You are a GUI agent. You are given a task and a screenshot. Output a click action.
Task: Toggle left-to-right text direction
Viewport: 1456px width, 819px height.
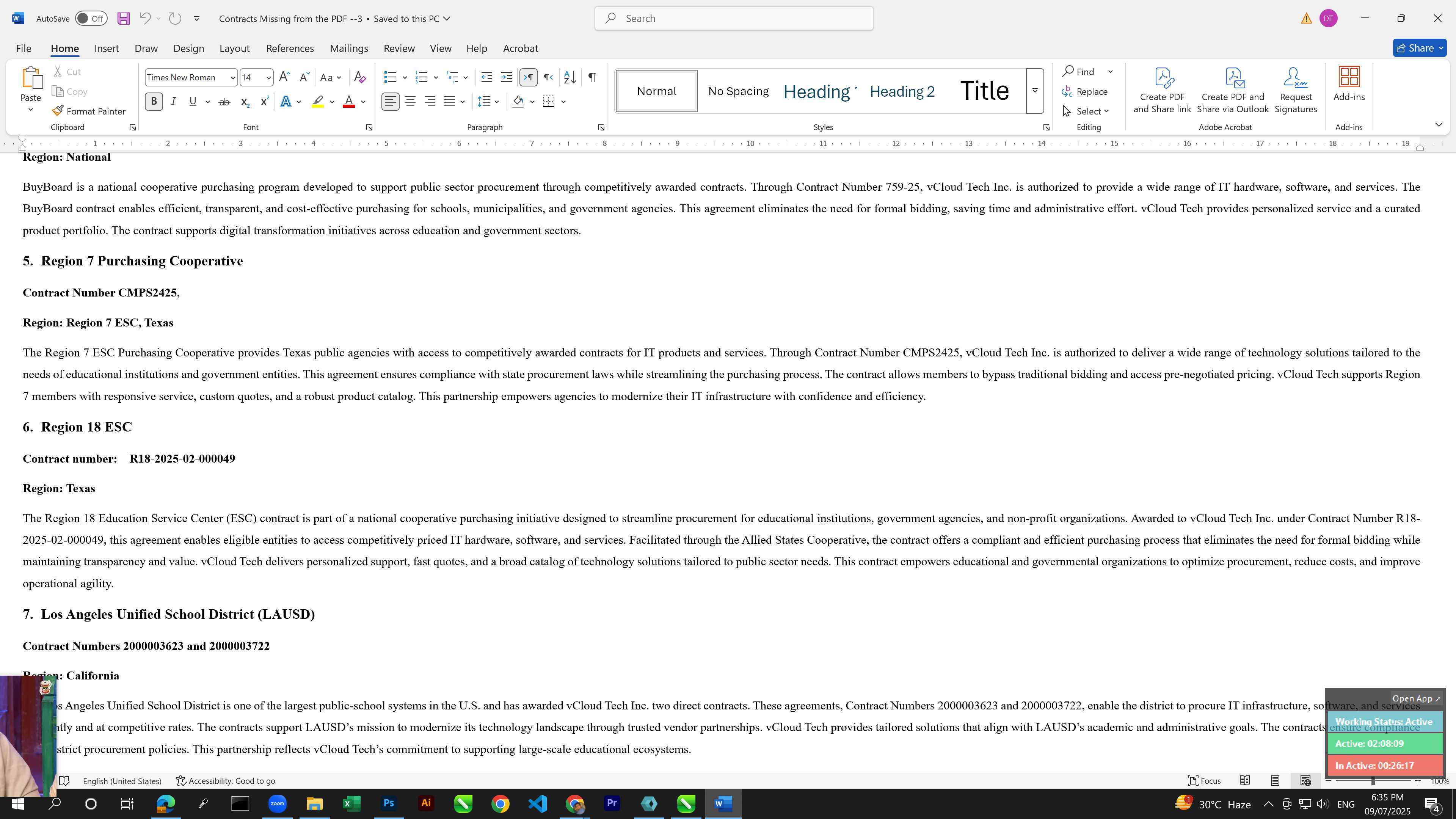click(529, 77)
